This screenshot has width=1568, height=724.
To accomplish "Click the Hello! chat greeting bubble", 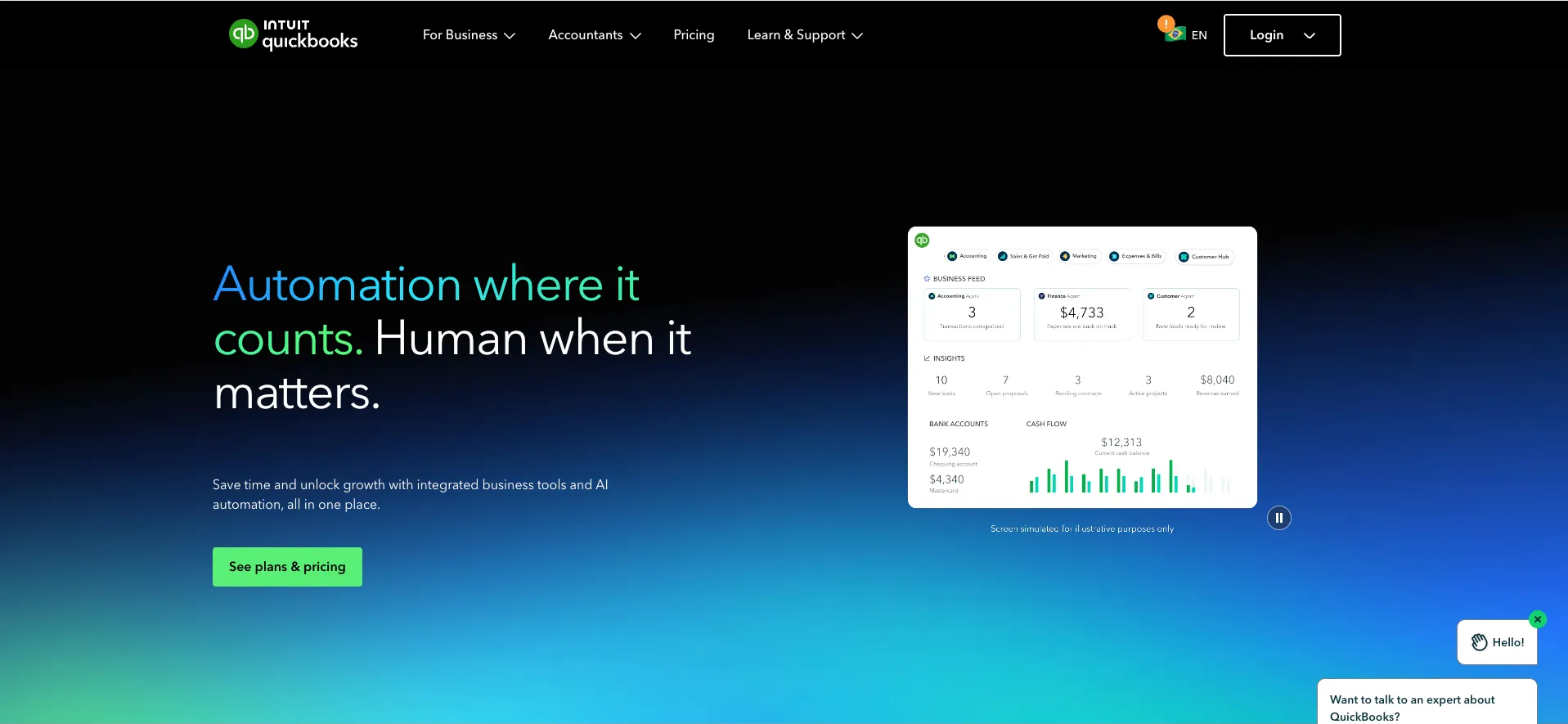I will tap(1497, 642).
